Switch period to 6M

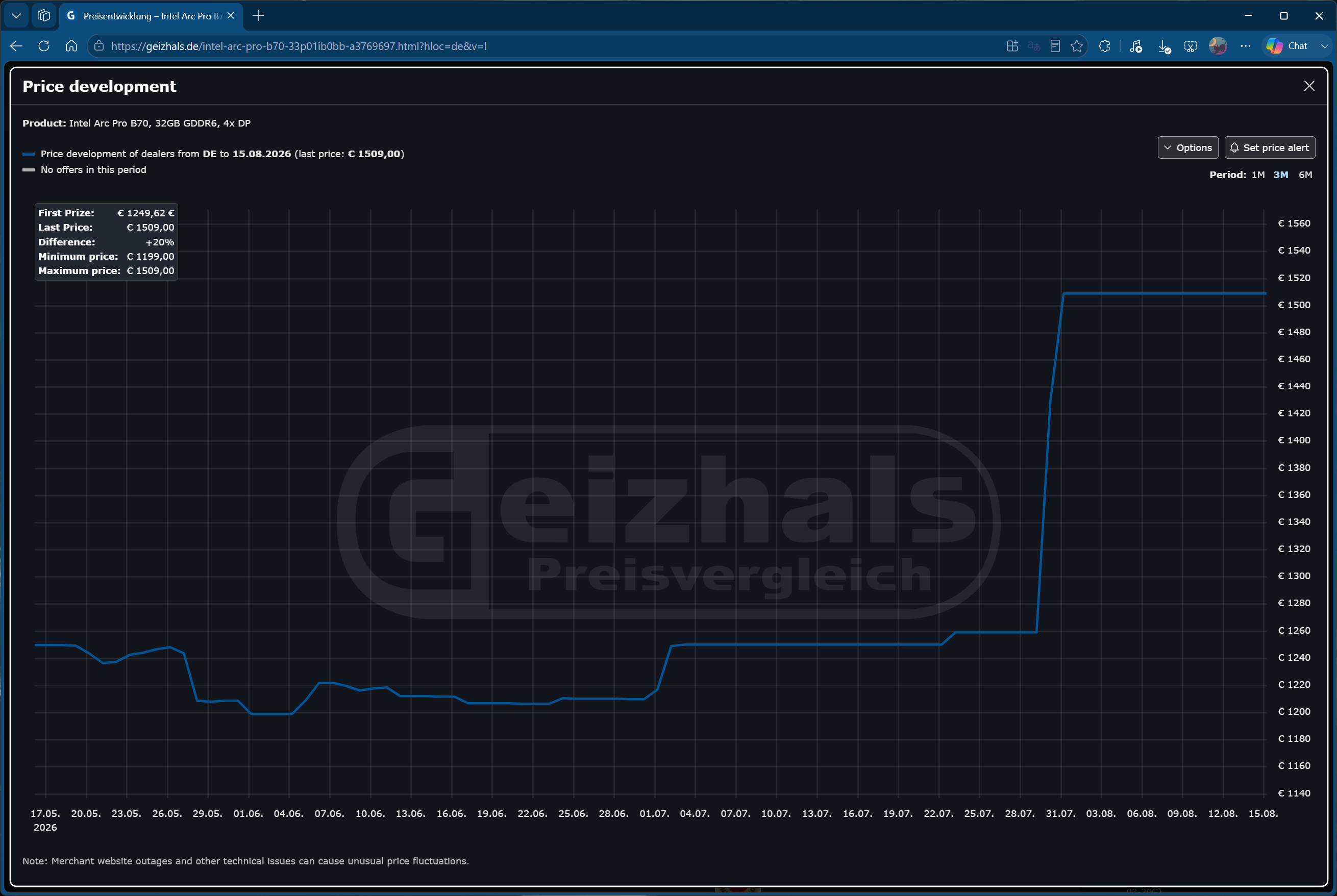click(1305, 175)
